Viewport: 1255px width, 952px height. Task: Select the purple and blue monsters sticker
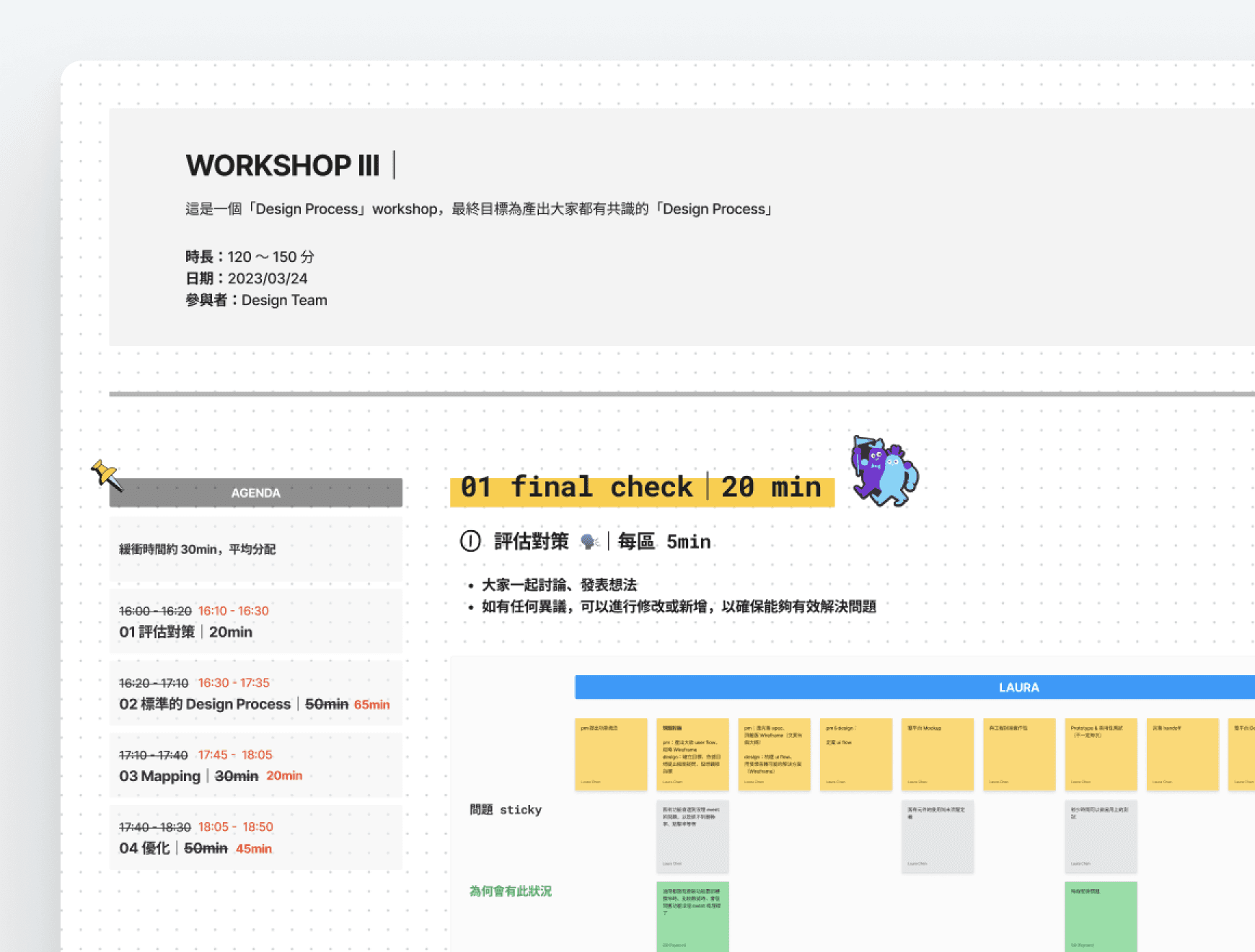coord(884,471)
